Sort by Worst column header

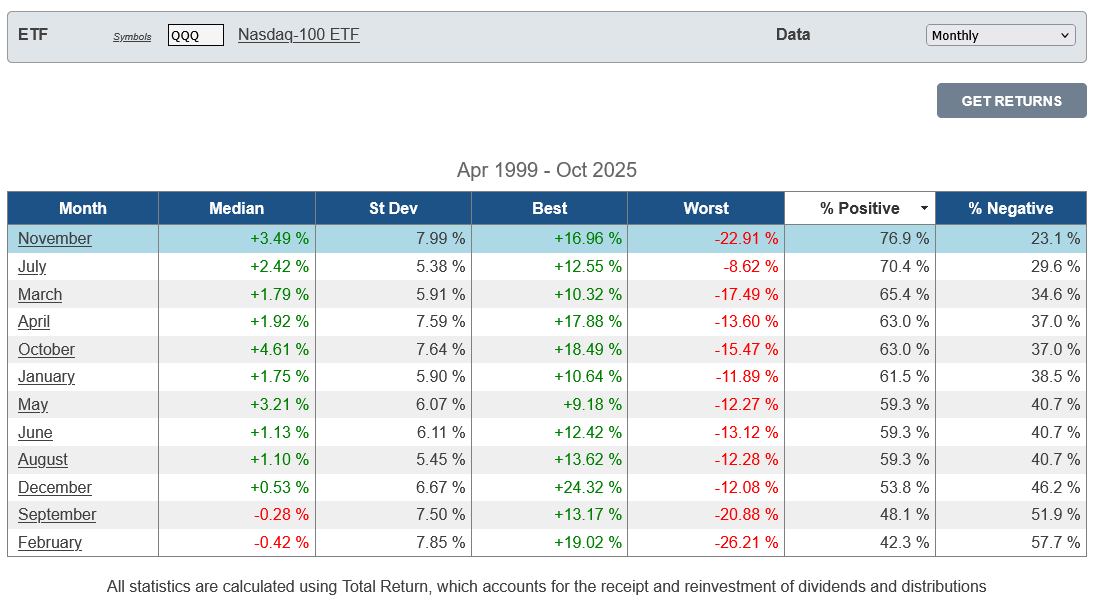pyautogui.click(x=705, y=208)
